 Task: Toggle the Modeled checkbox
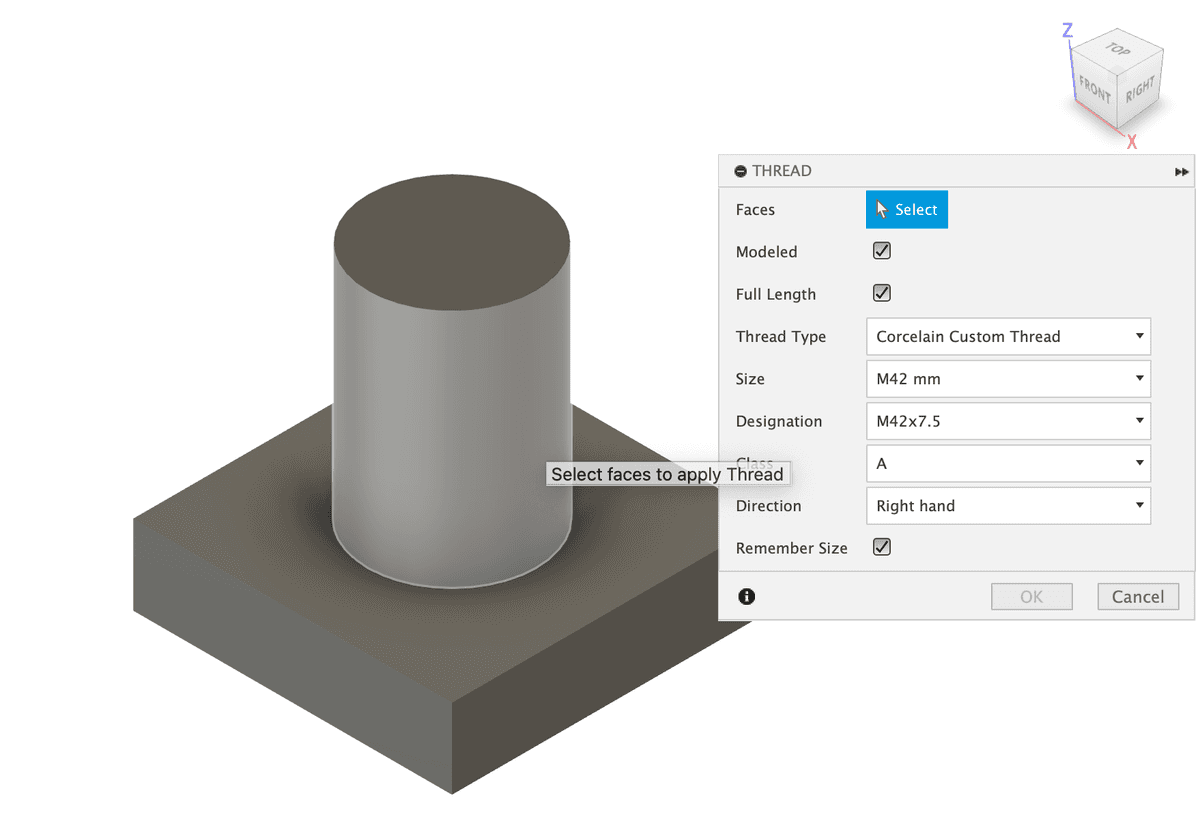[882, 251]
